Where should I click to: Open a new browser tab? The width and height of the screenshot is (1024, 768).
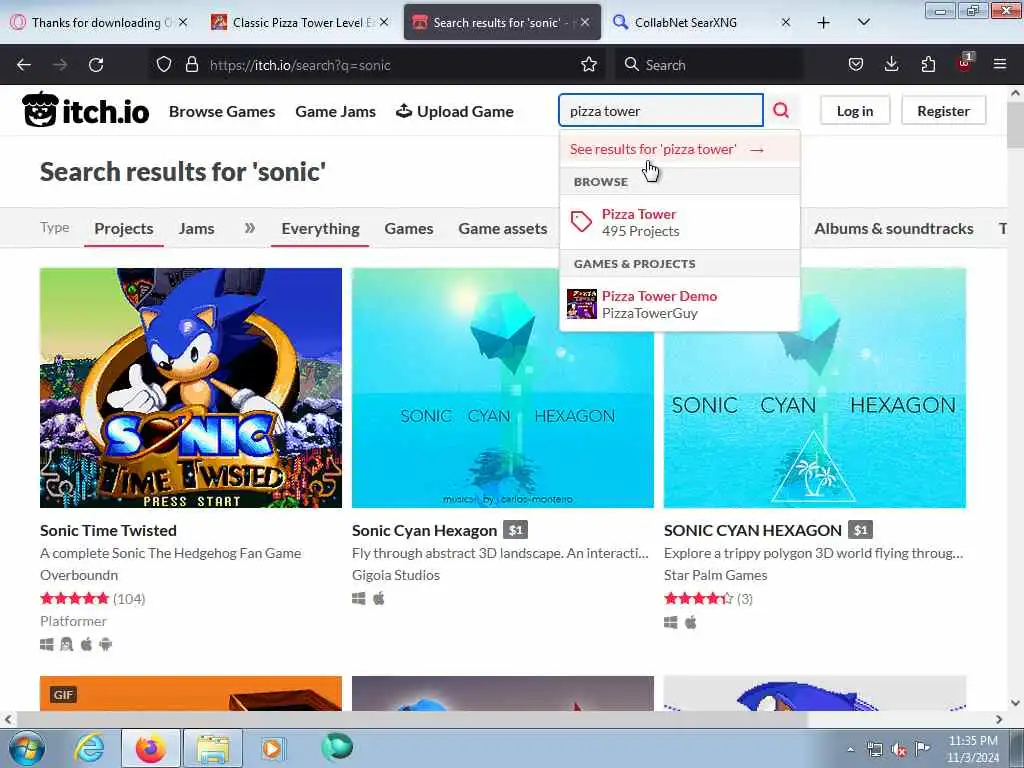824,23
